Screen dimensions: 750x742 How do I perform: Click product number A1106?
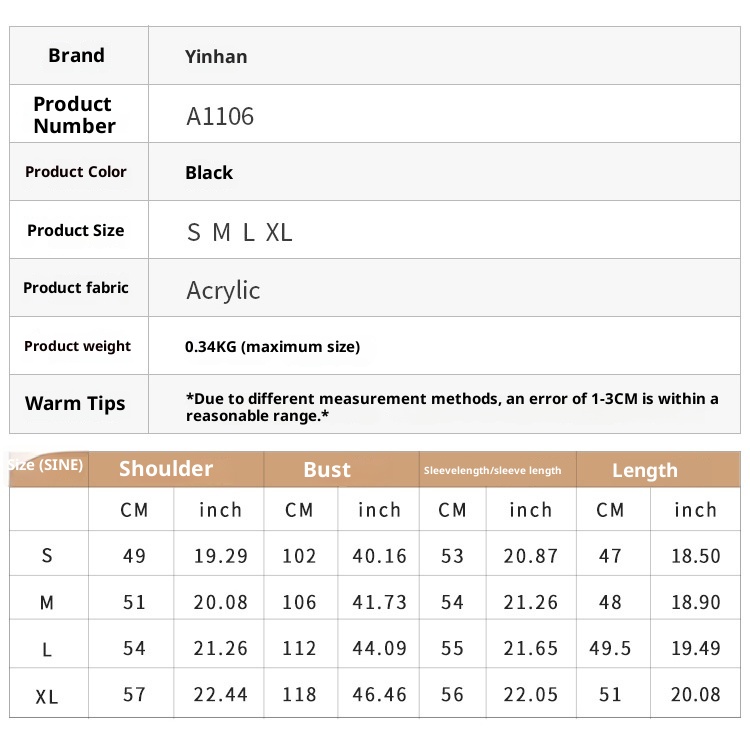220,116
